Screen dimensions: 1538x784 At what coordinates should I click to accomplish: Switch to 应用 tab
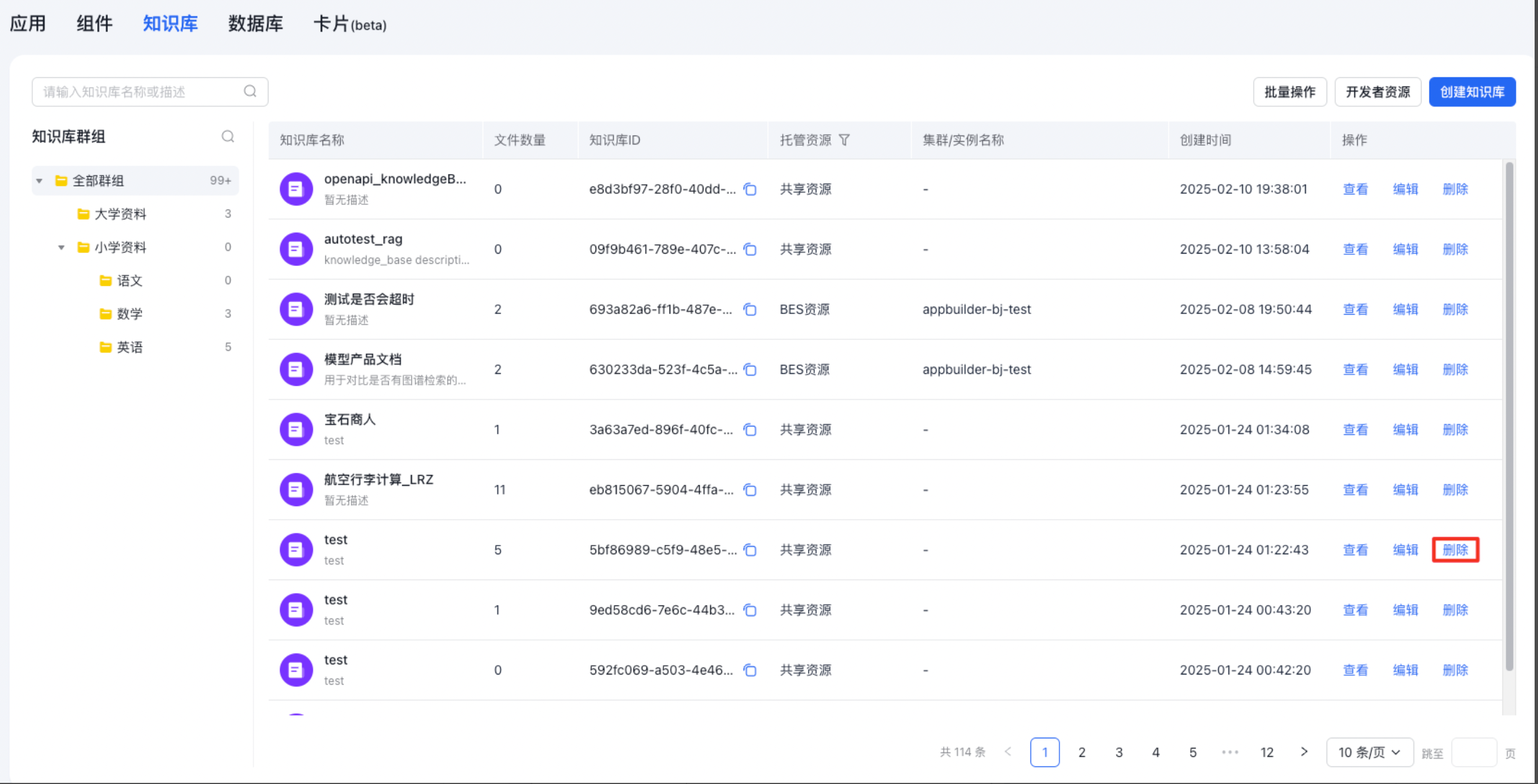click(28, 24)
